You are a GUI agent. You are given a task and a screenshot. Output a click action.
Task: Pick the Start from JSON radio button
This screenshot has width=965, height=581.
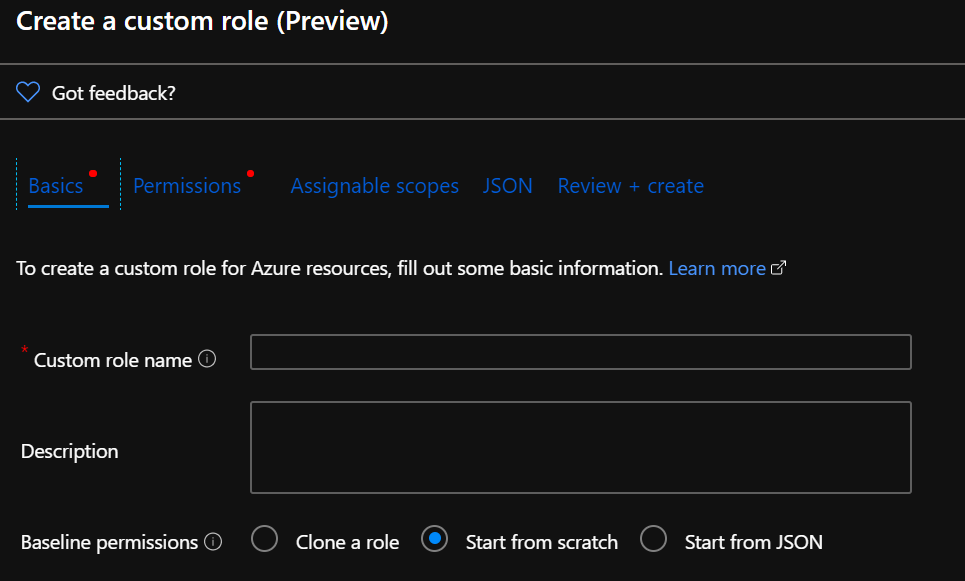pyautogui.click(x=653, y=540)
